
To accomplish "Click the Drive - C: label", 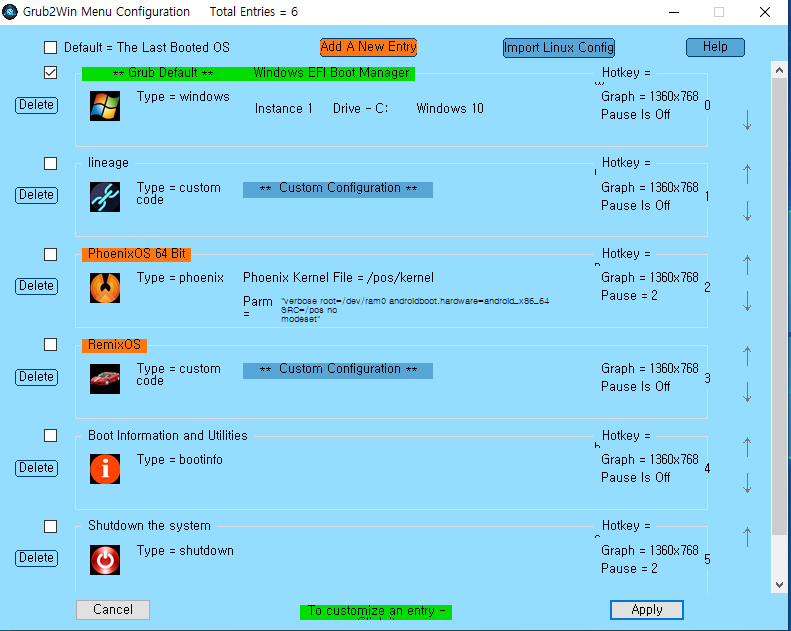I will coord(360,108).
